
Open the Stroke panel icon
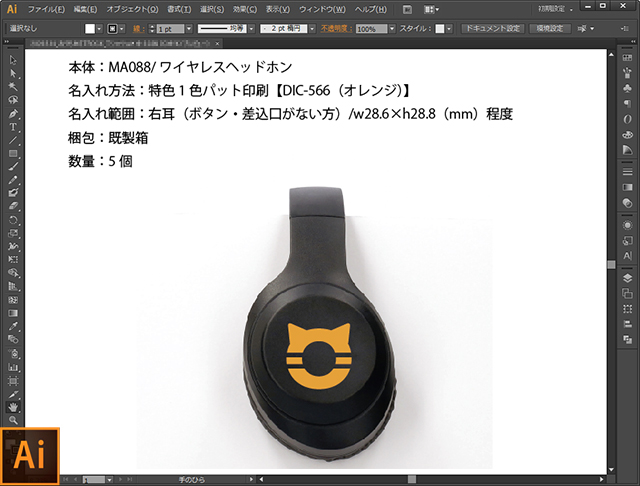(x=627, y=172)
